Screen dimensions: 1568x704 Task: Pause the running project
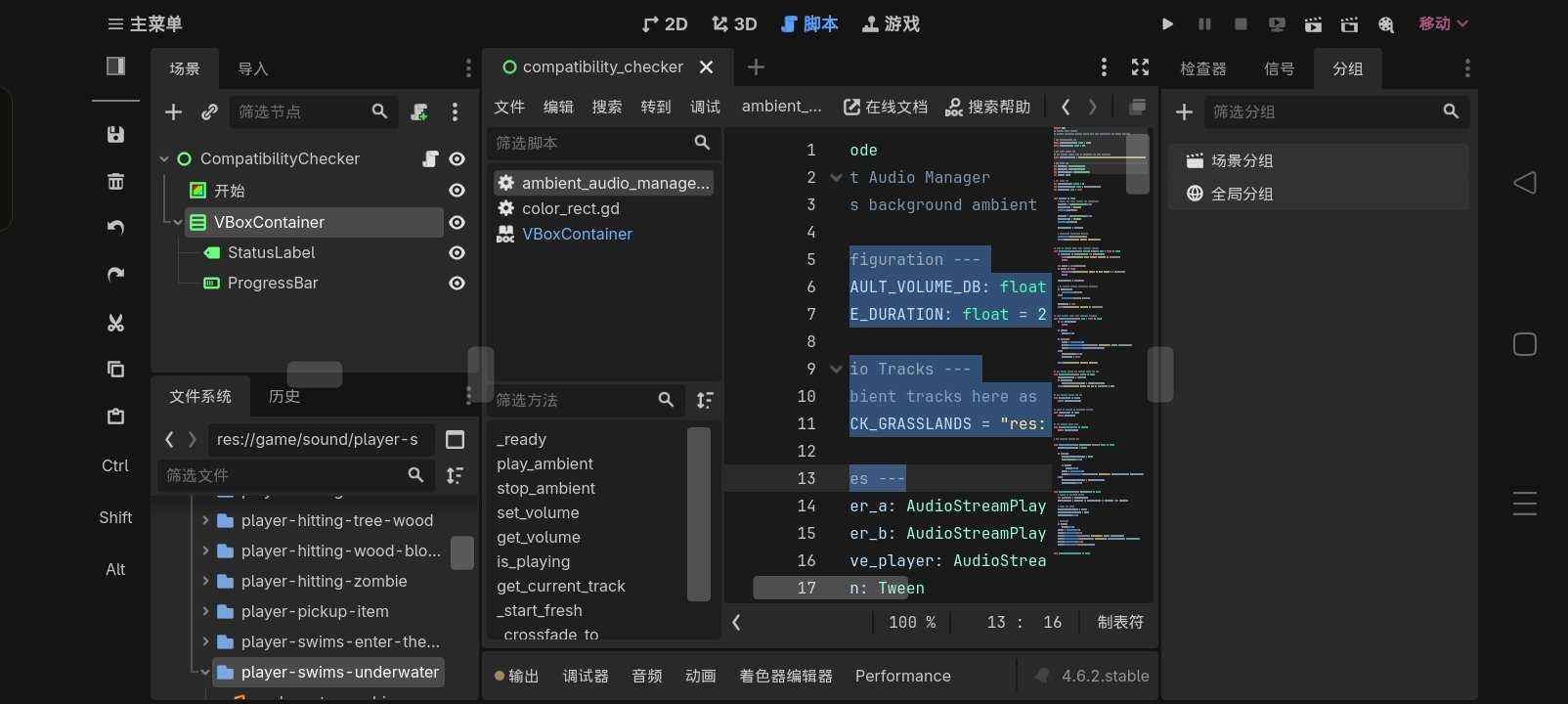click(x=1204, y=23)
